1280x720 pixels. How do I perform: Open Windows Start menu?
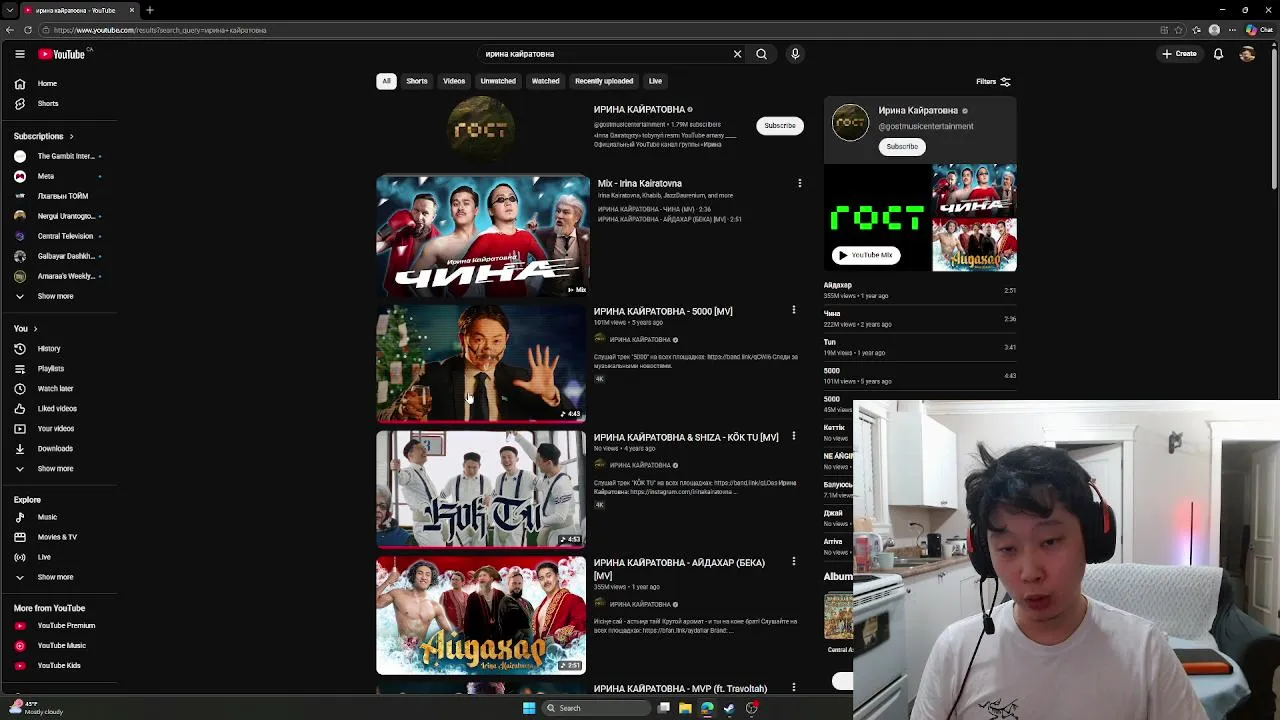tap(529, 708)
